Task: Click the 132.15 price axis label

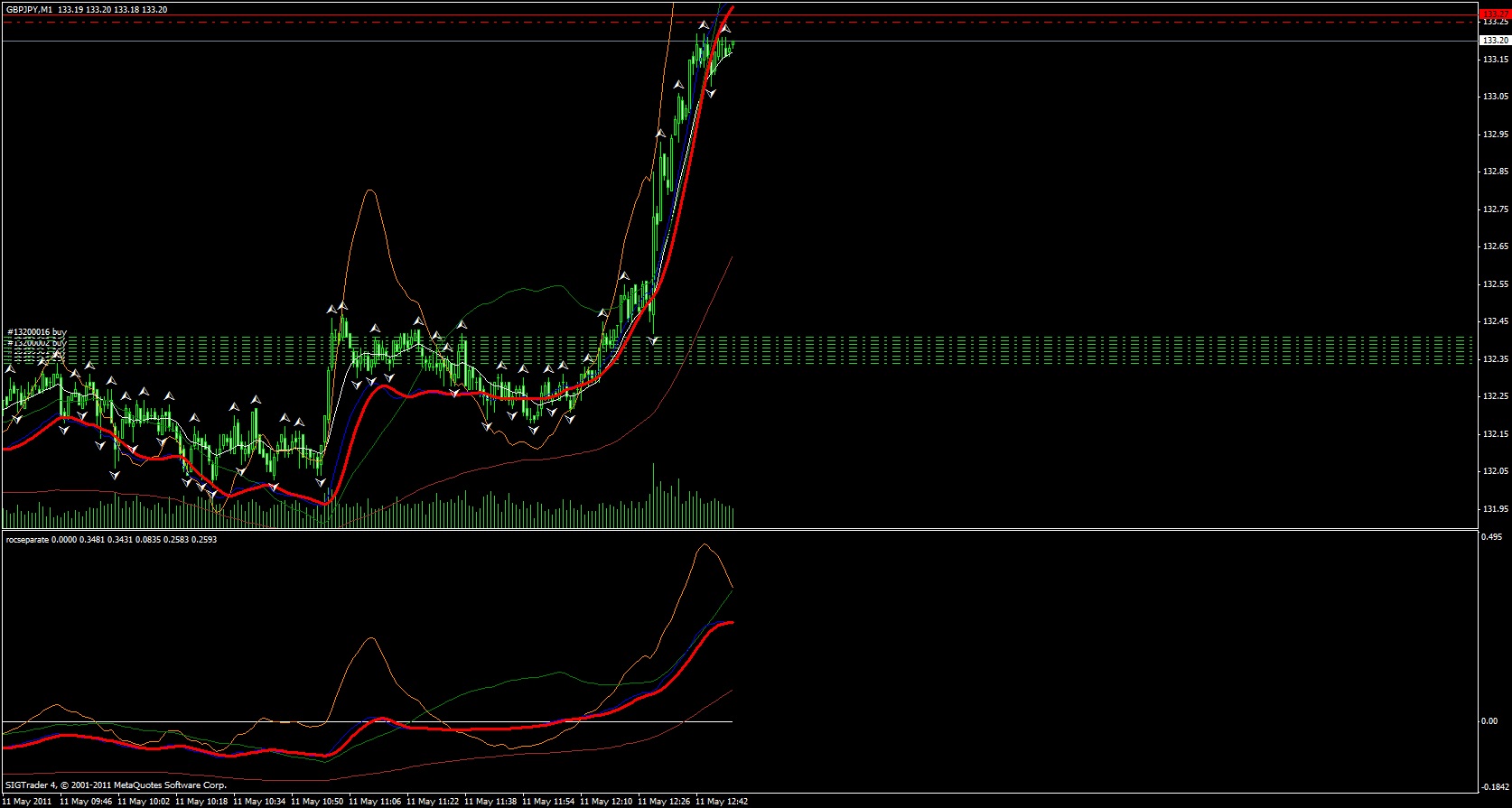Action: (x=1495, y=434)
